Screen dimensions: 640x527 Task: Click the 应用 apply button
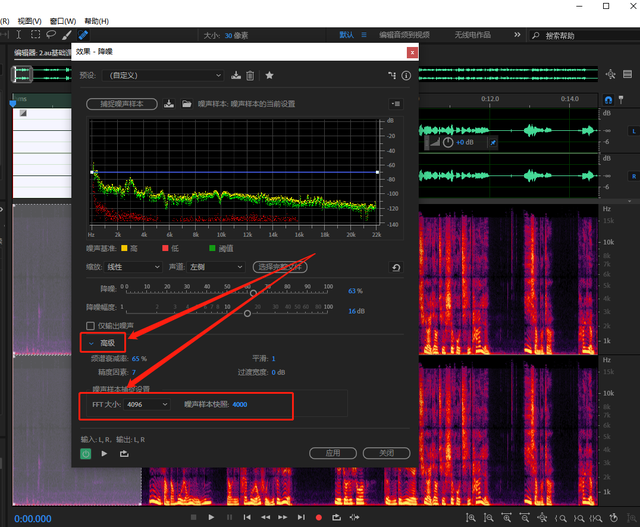click(x=332, y=453)
